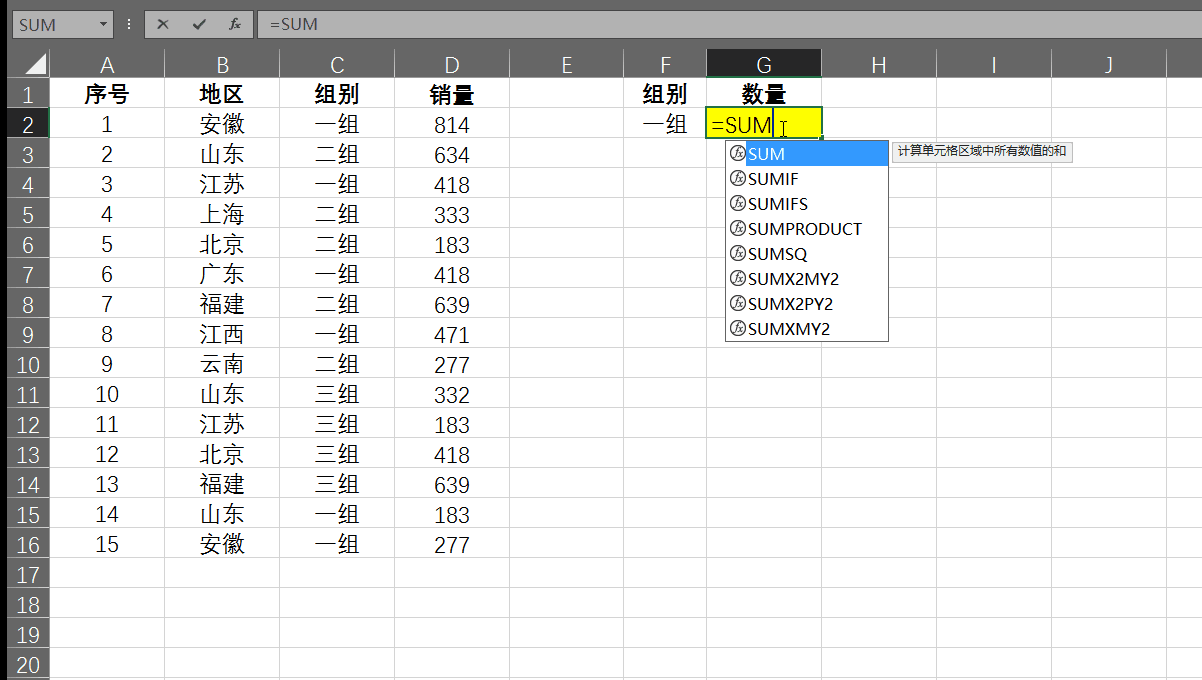The height and width of the screenshot is (680, 1202).
Task: Select SUM from autocomplete list
Action: coord(807,154)
